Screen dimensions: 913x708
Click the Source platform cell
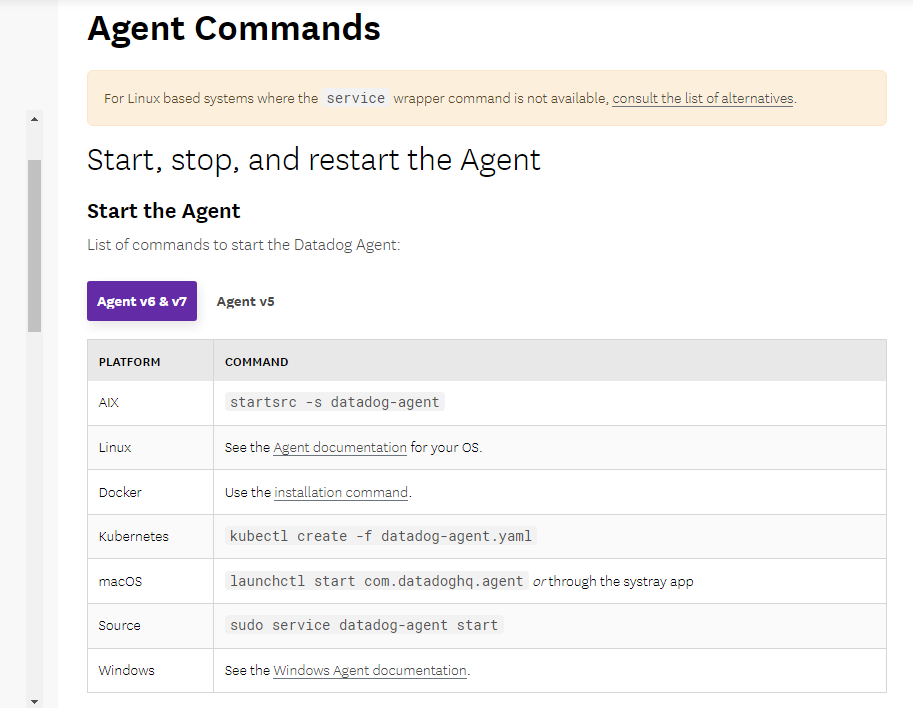(x=150, y=626)
